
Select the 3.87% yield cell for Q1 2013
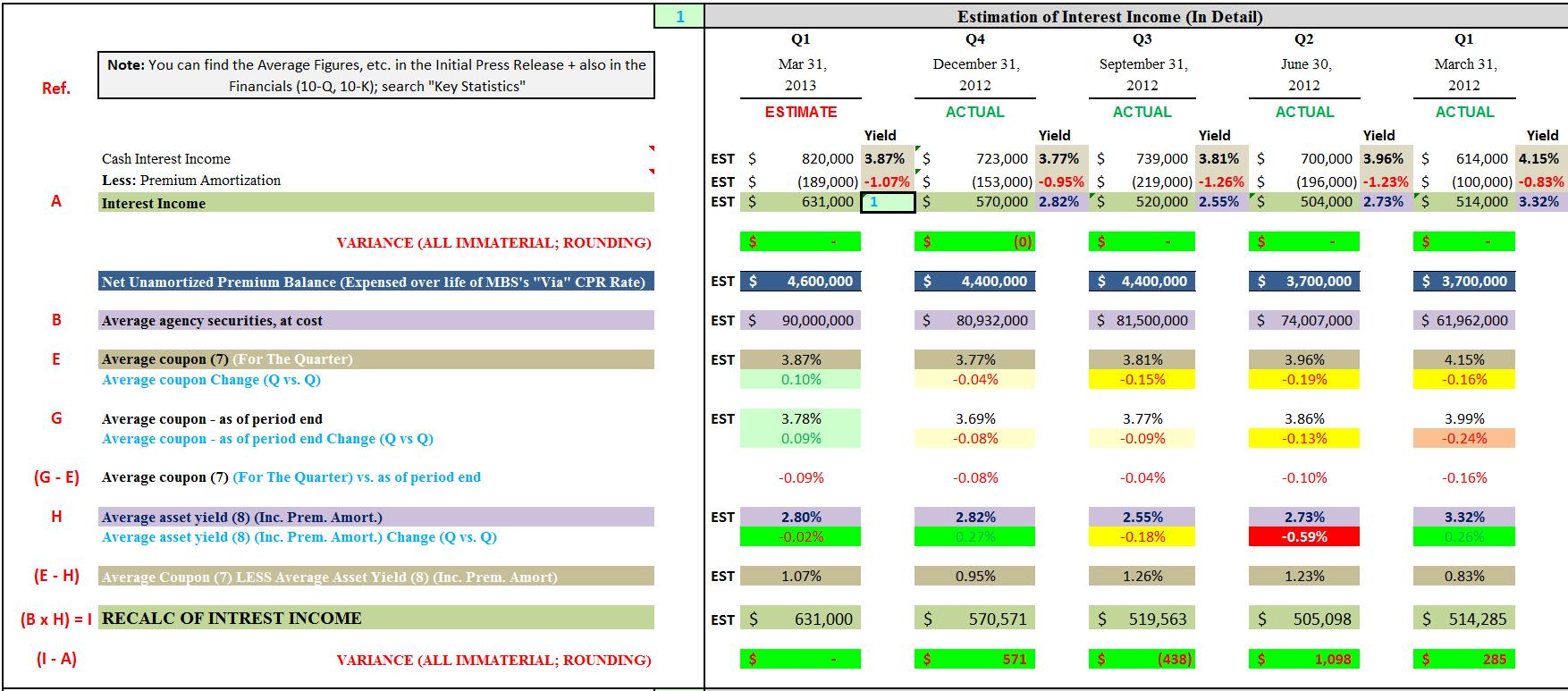click(x=888, y=158)
